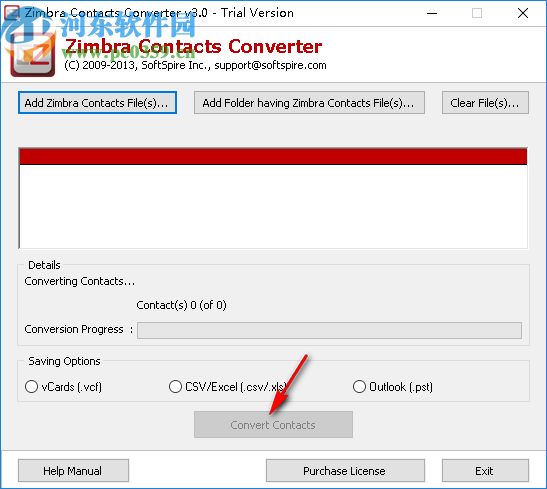Click the Conversion Progress bar

[329, 330]
